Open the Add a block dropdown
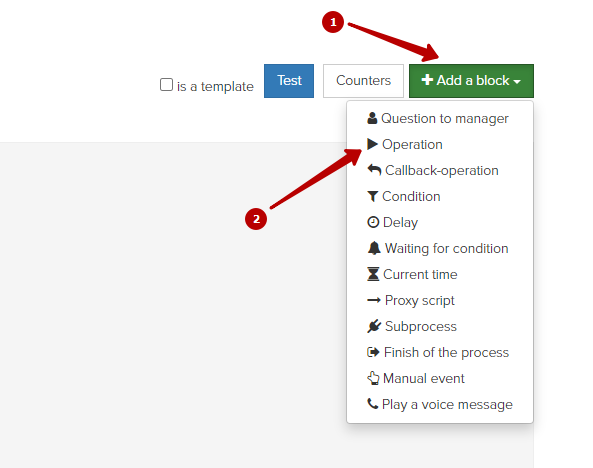This screenshot has width=593, height=468. tap(471, 81)
